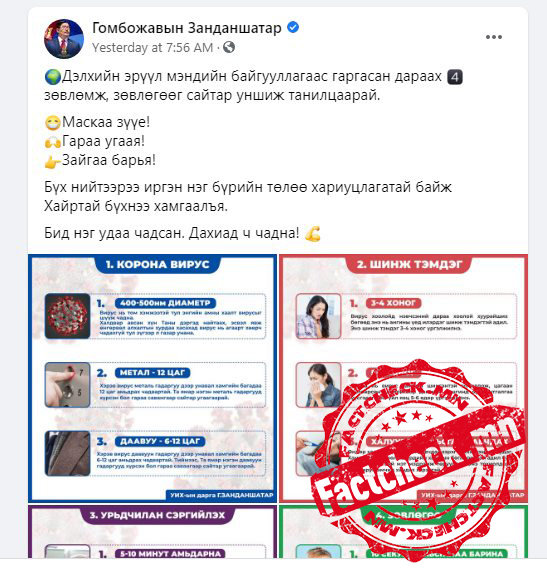Click the 'Yesterday at 7:56 AM' timestamp
547x576 pixels.
152,47
